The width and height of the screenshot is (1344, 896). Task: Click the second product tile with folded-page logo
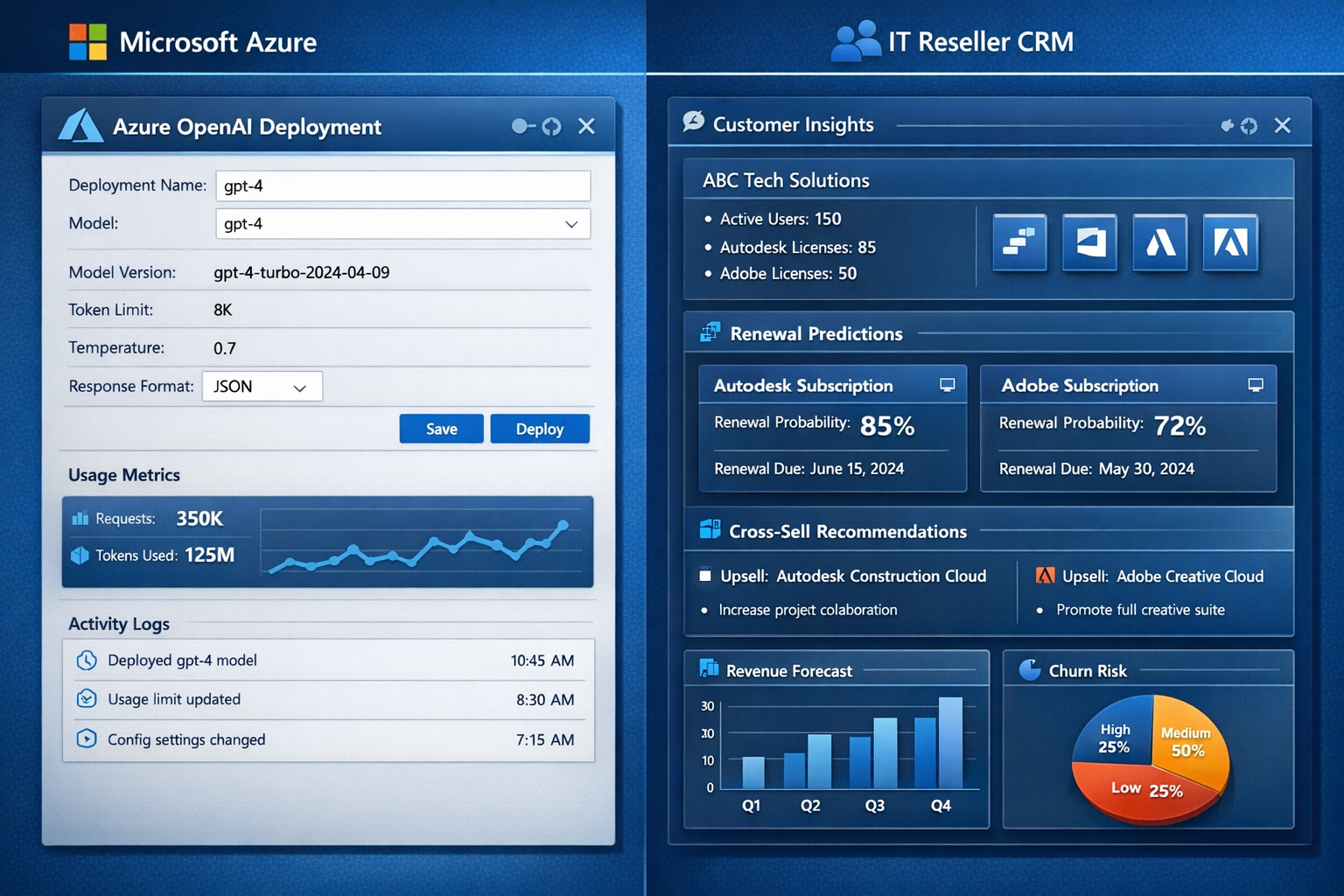[1089, 242]
